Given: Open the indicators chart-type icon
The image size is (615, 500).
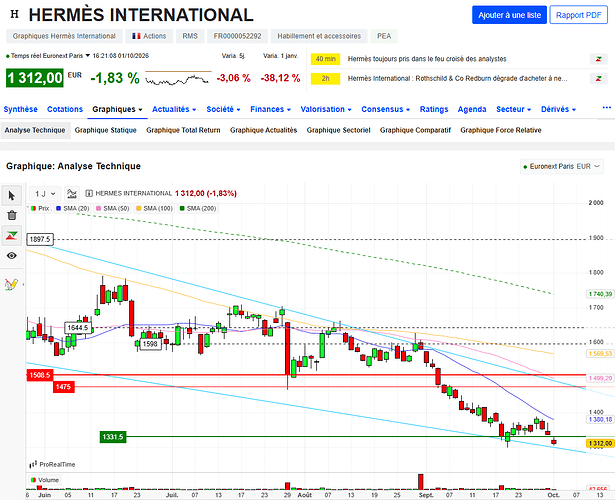Looking at the screenshot, I should pos(72,194).
